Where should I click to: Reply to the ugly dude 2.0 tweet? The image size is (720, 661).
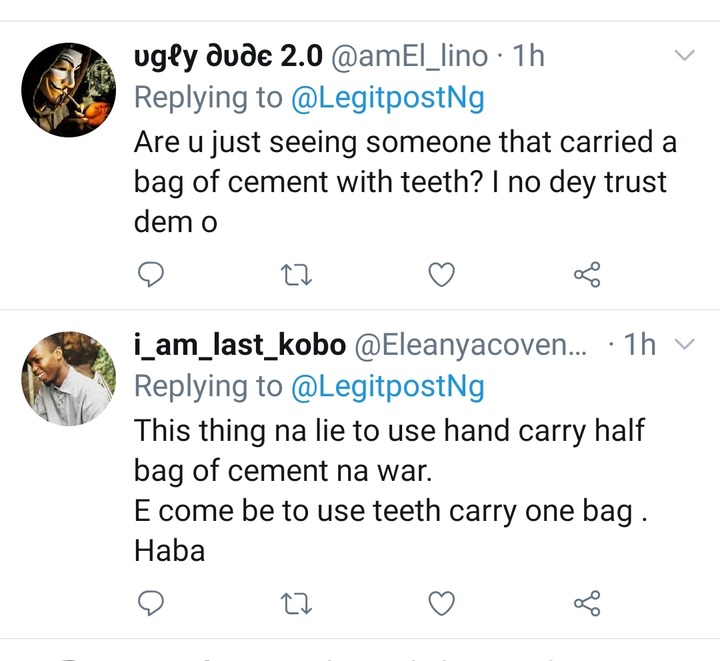pyautogui.click(x=151, y=274)
